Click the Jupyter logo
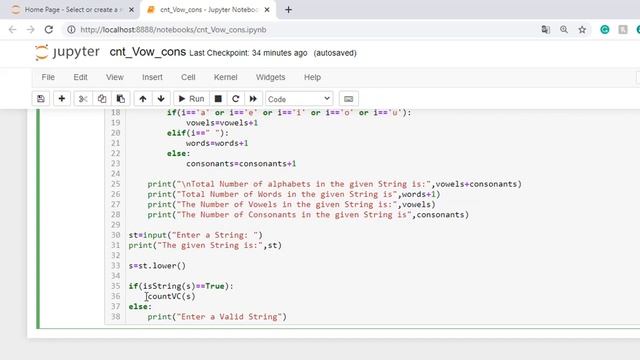 (x=67, y=52)
